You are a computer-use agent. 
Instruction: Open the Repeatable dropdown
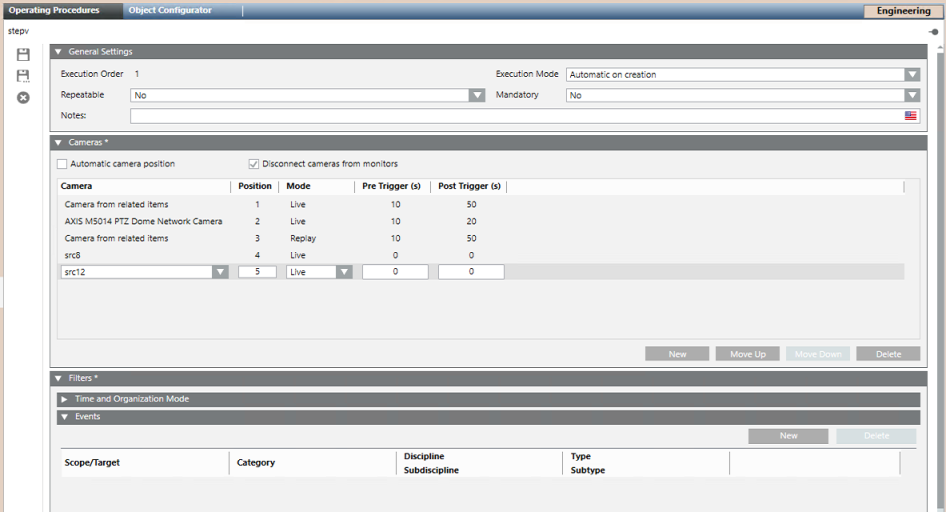(477, 95)
